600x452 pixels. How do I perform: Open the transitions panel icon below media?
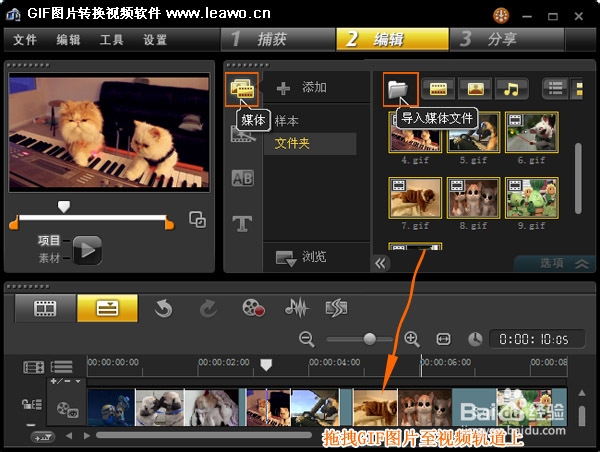click(243, 134)
